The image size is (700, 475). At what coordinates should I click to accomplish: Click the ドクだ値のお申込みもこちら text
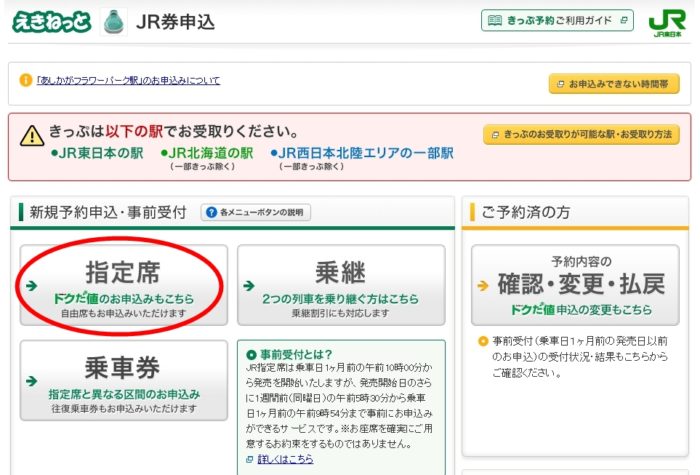point(124,298)
